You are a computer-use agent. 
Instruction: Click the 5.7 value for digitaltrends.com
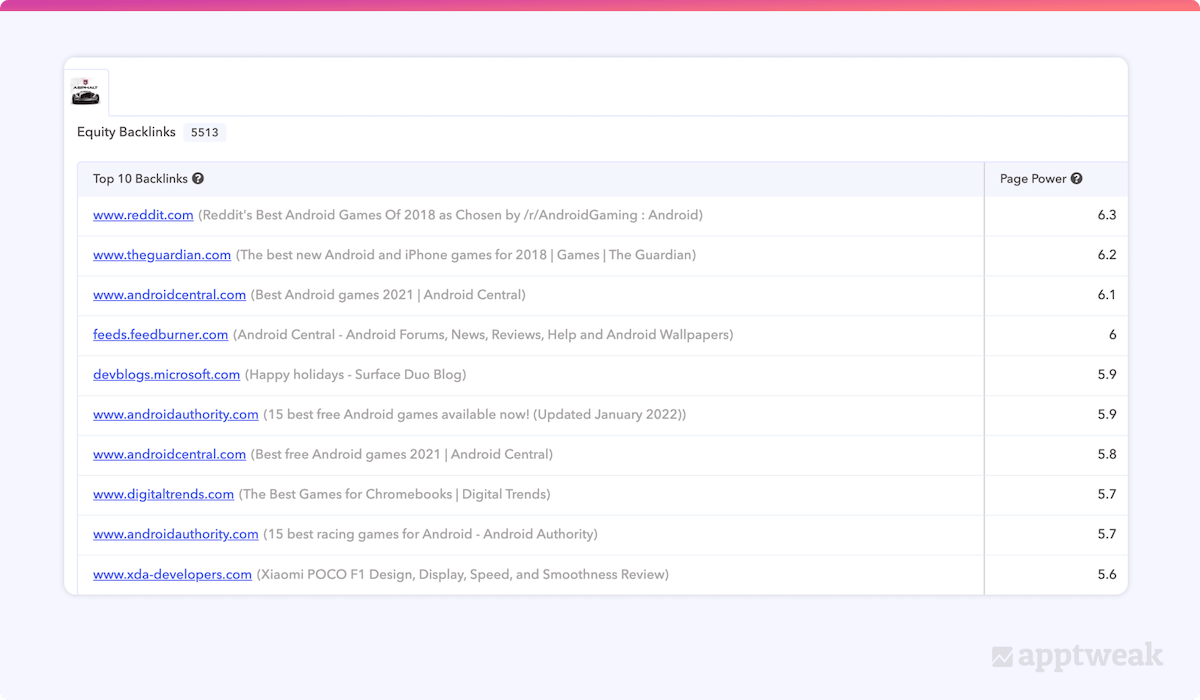point(1106,494)
